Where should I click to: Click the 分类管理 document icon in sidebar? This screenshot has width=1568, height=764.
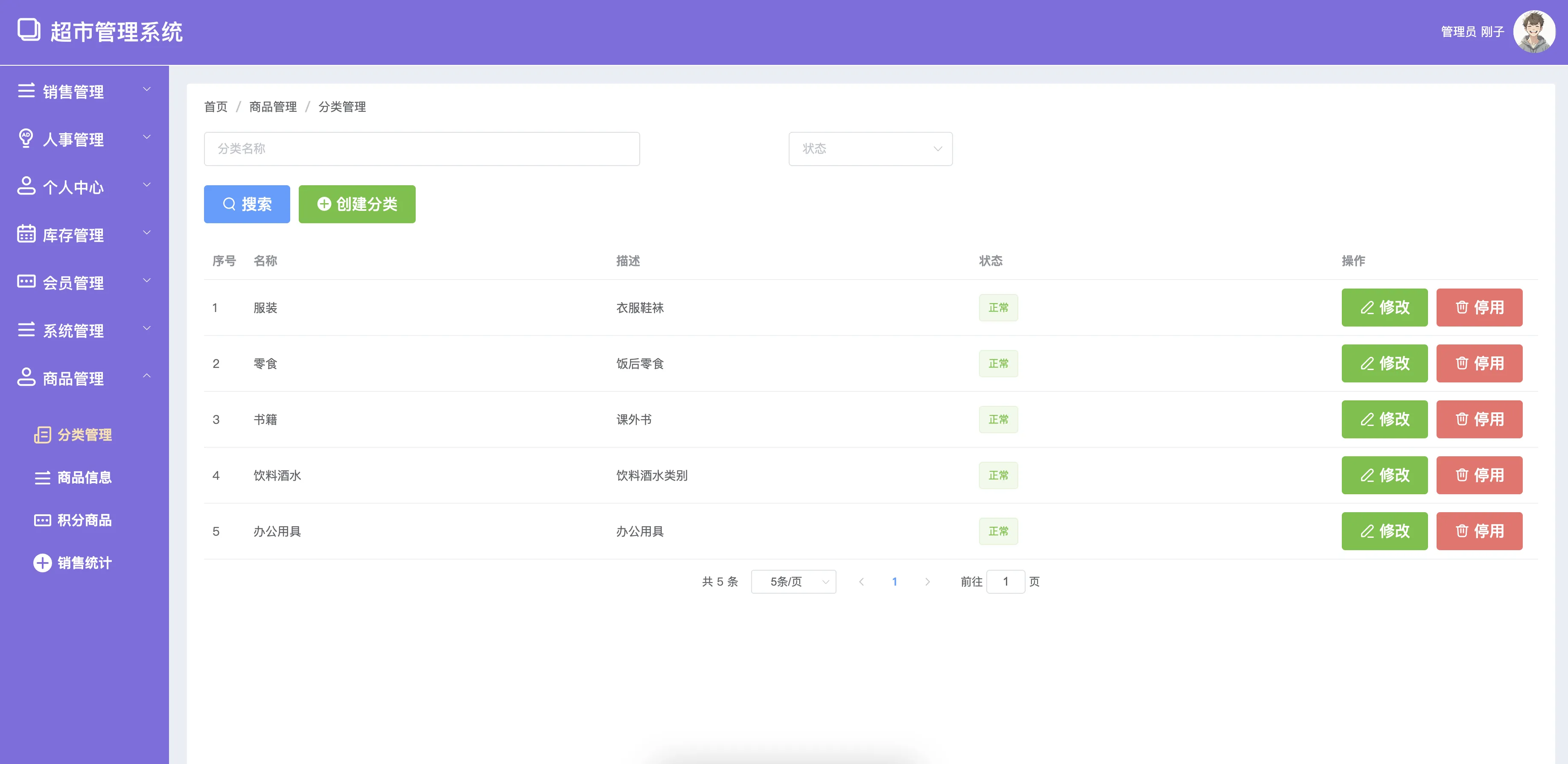[x=42, y=434]
